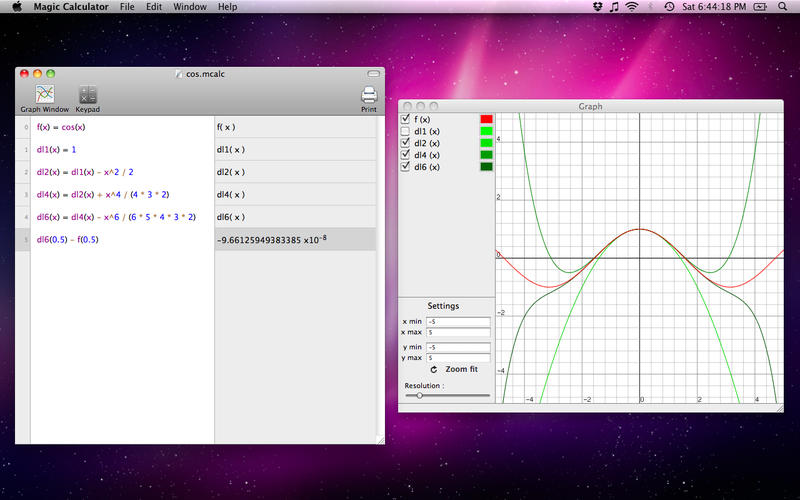Click the y max input field

click(x=457, y=357)
